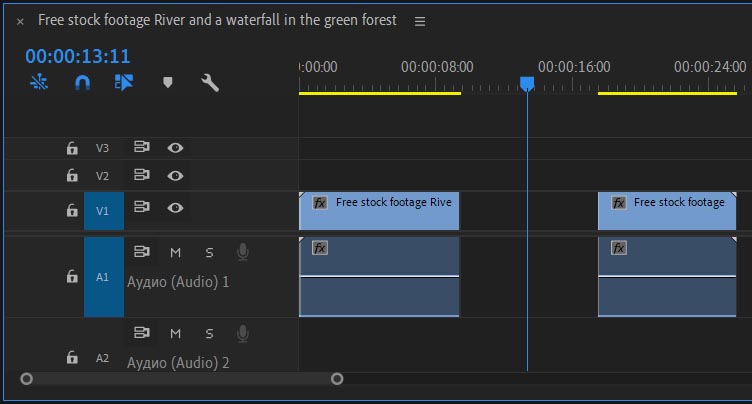This screenshot has width=752, height=404.
Task: Select the sequence tab title
Action: [217, 20]
